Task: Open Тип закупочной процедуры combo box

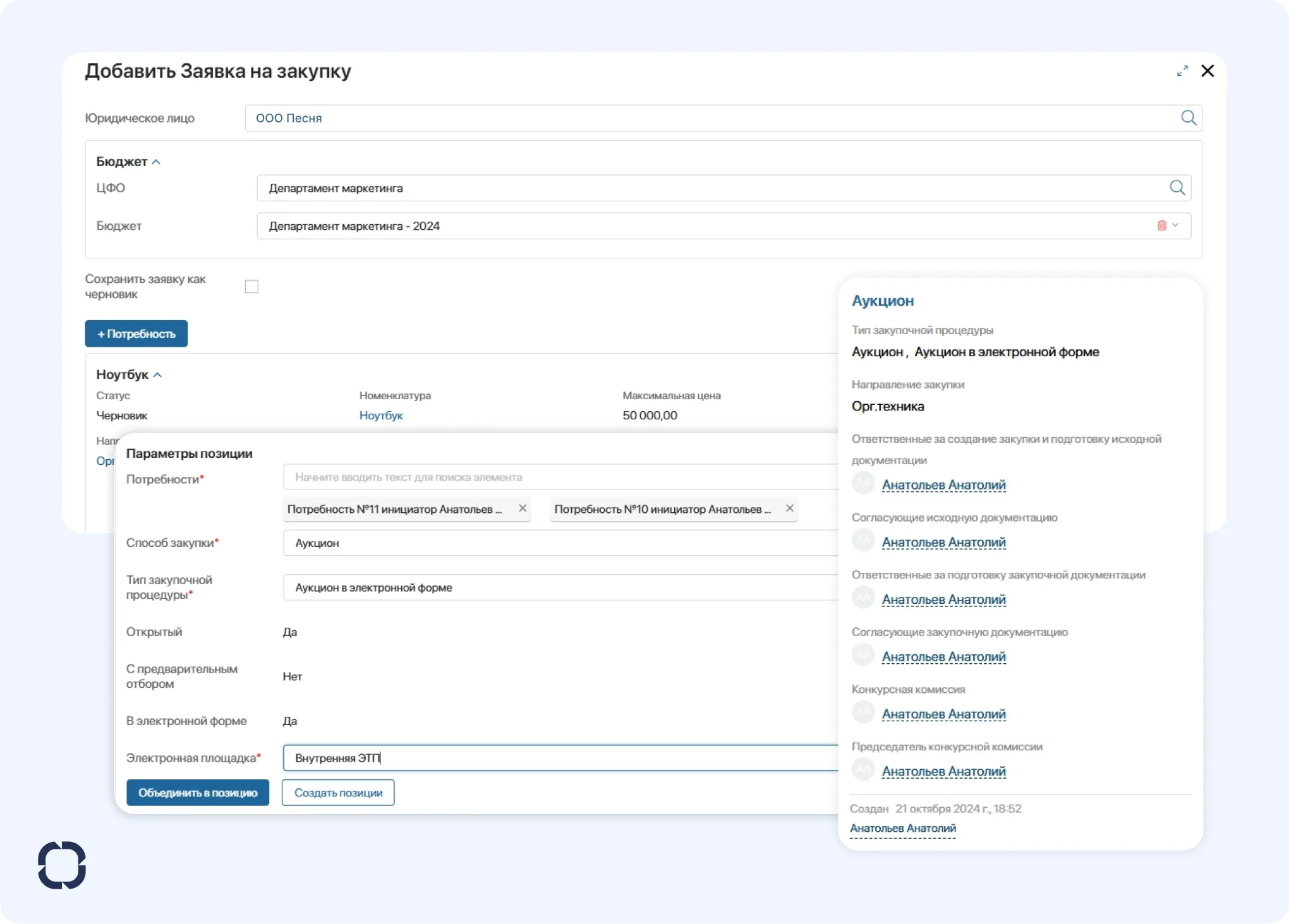Action: coord(559,587)
